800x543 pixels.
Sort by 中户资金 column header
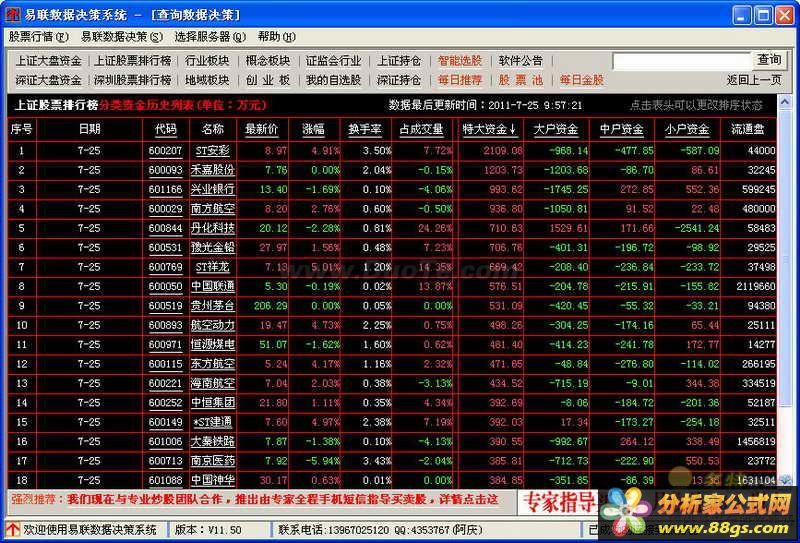click(622, 129)
